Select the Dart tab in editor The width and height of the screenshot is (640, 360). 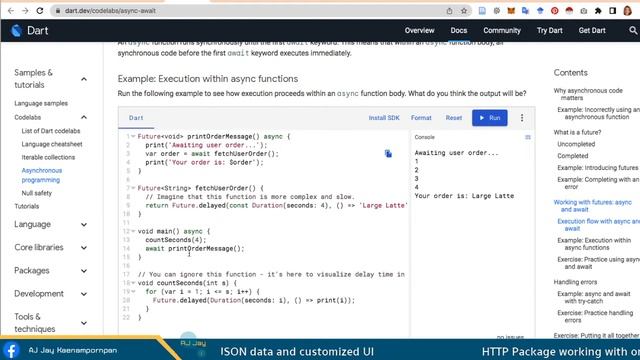(136, 118)
